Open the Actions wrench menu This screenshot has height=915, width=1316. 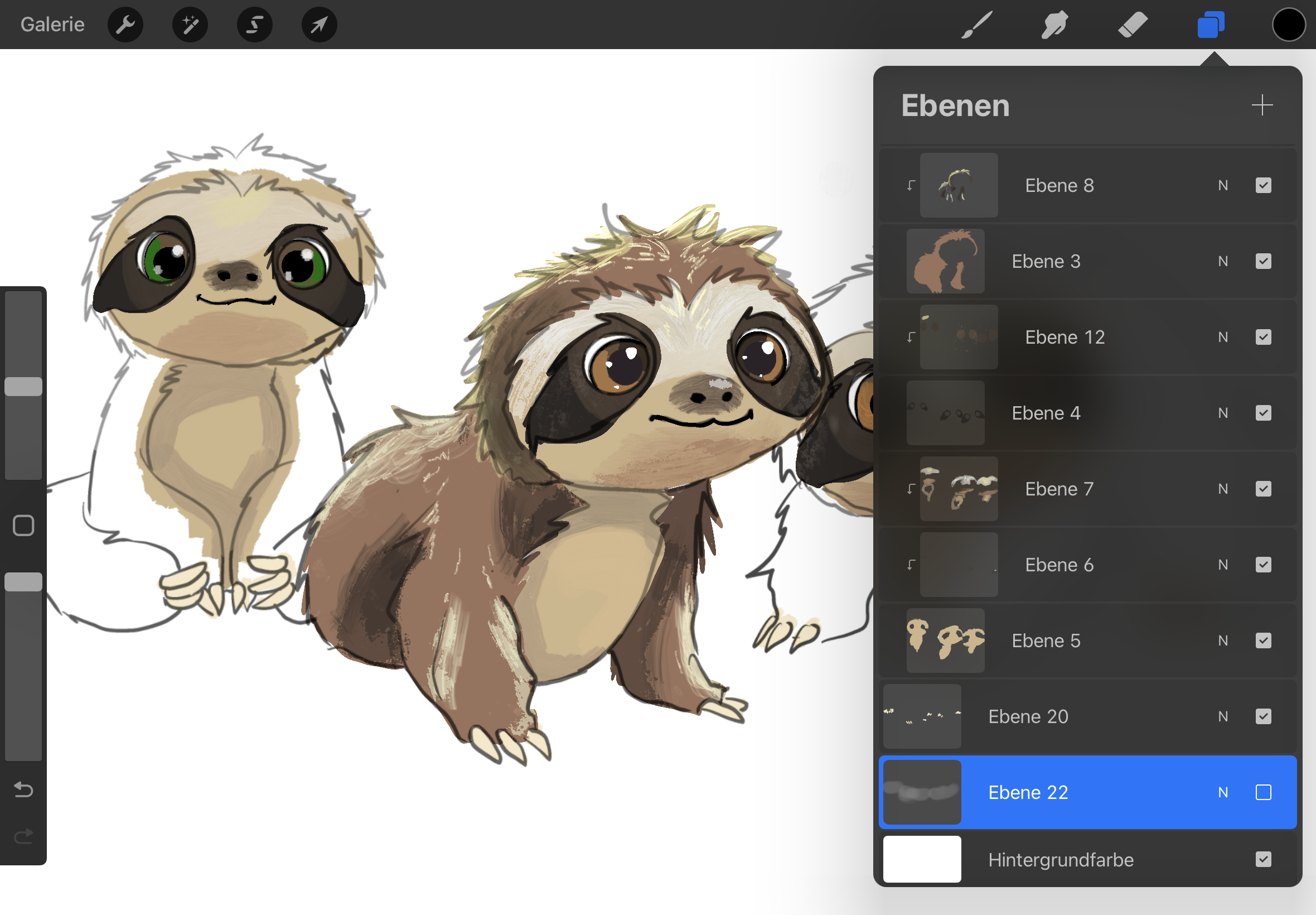tap(125, 25)
